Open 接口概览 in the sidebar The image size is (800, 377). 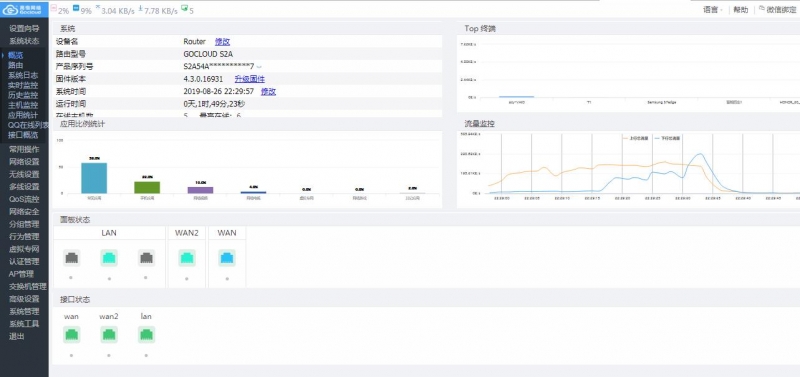pos(23,135)
